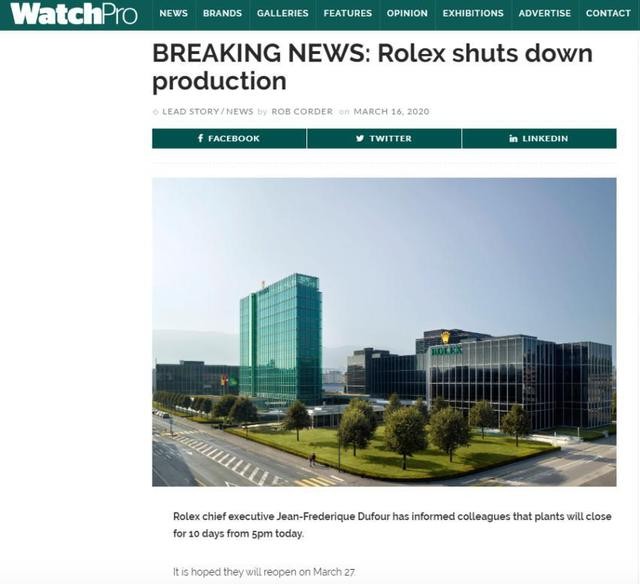Image resolution: width=640 pixels, height=584 pixels.
Task: Click the tag icon before Lead Story
Action: click(x=156, y=112)
